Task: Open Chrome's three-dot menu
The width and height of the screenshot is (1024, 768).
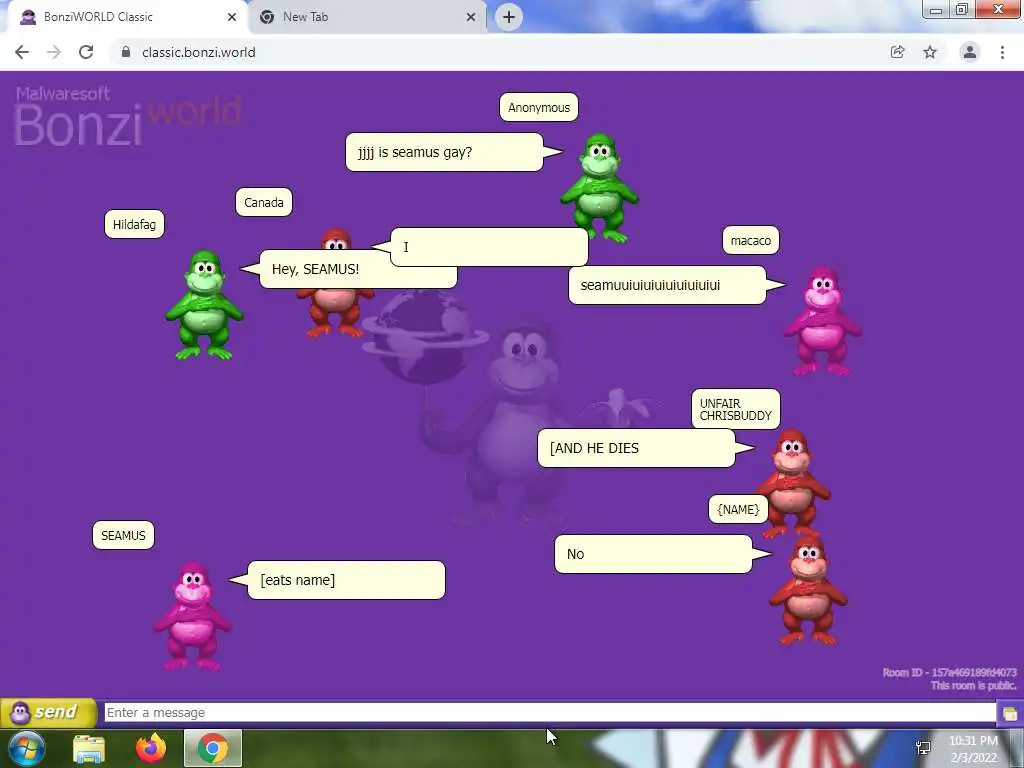Action: click(x=1002, y=52)
